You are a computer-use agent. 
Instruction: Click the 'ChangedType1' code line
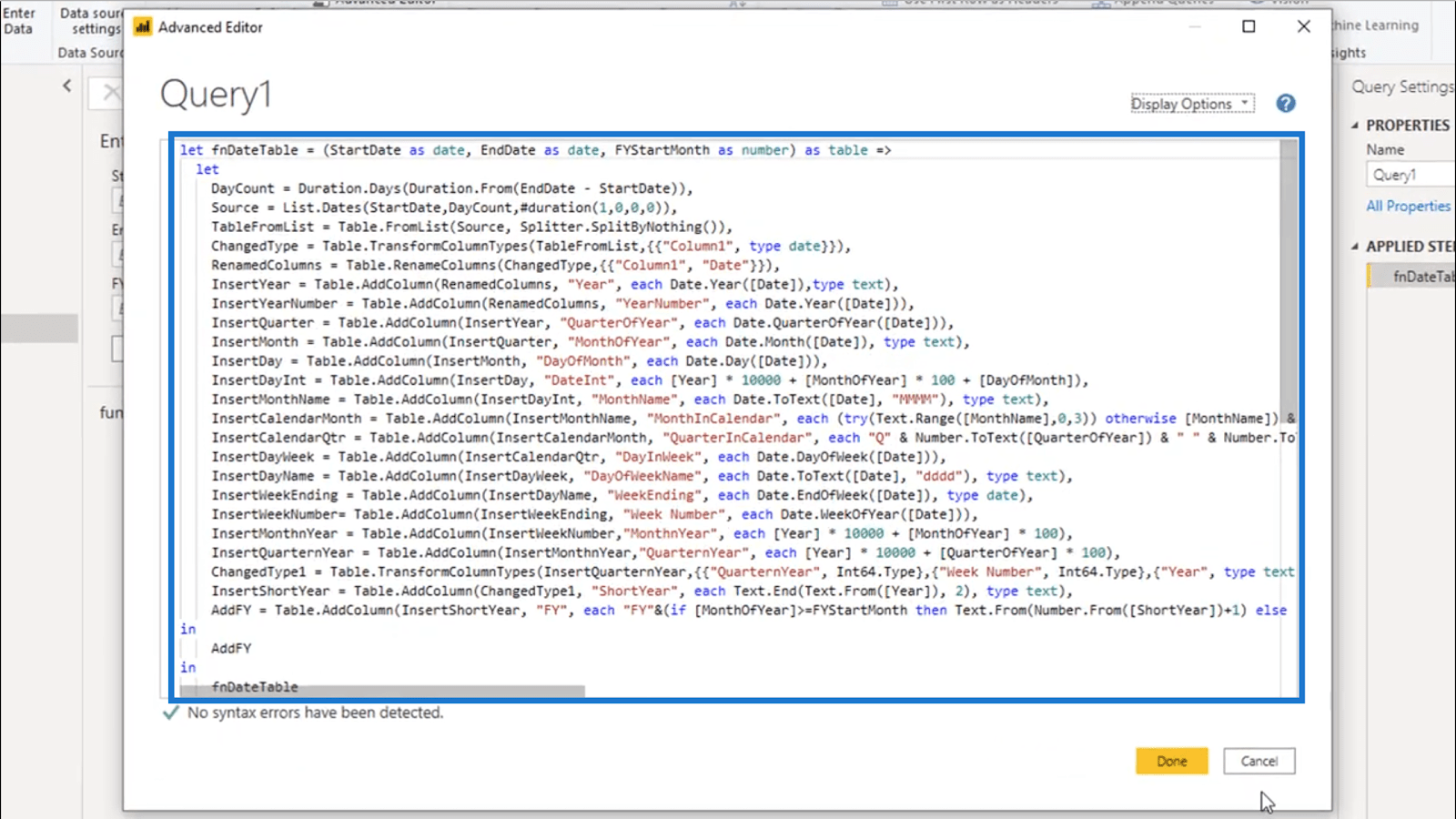tap(753, 571)
